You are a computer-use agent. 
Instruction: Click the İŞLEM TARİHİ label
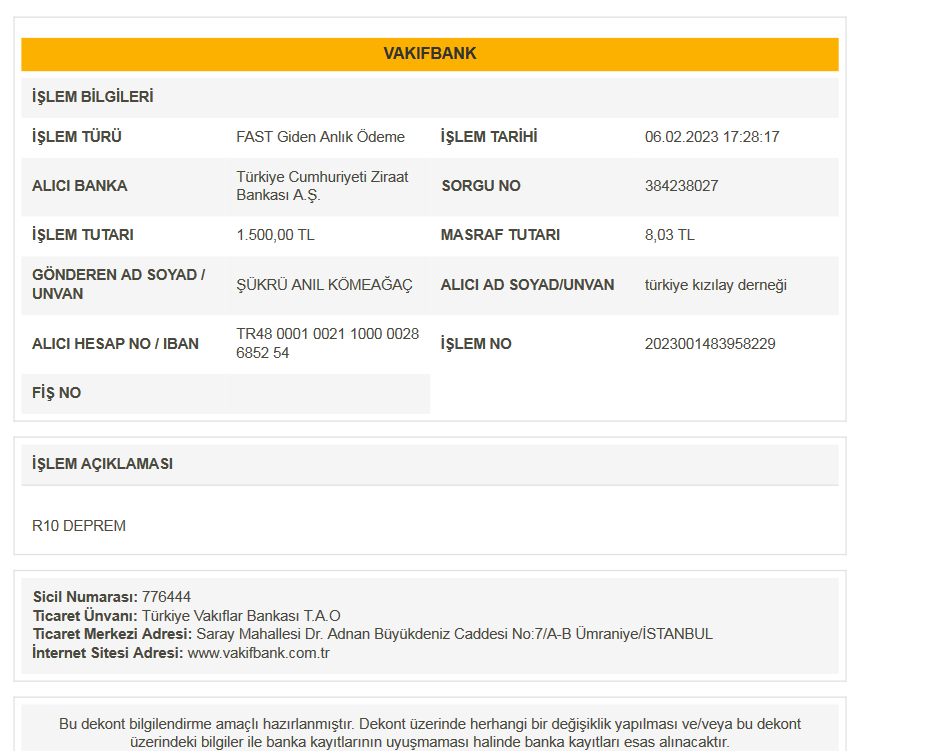pos(489,137)
